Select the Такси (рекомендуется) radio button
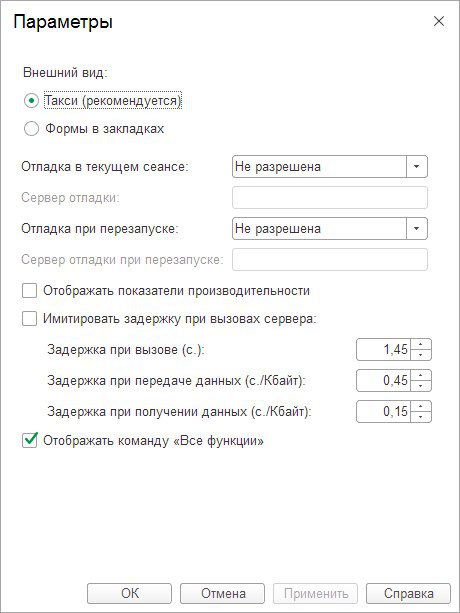 (x=31, y=101)
